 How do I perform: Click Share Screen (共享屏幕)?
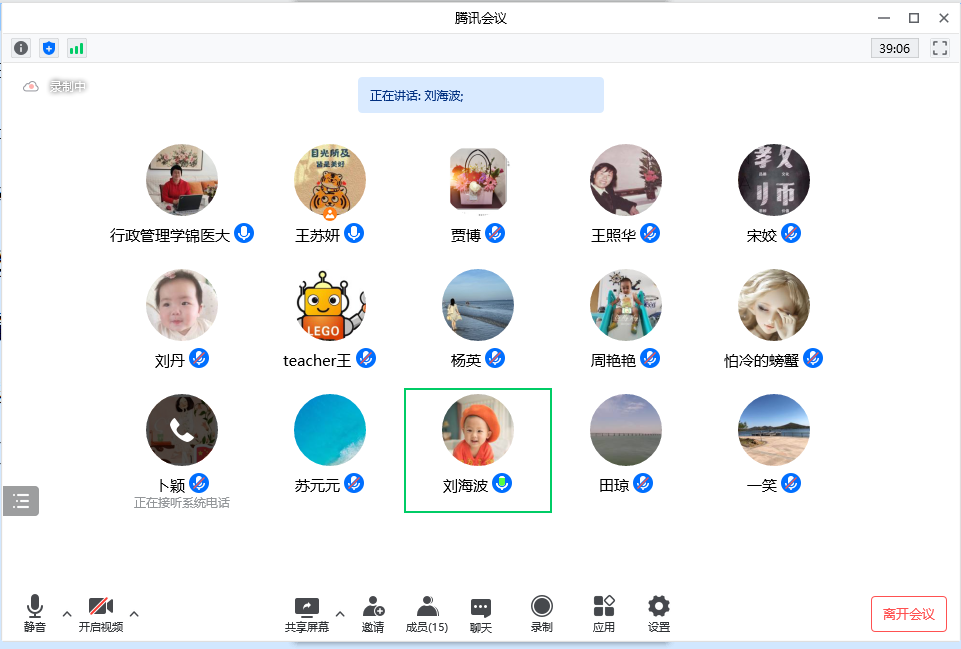[306, 613]
